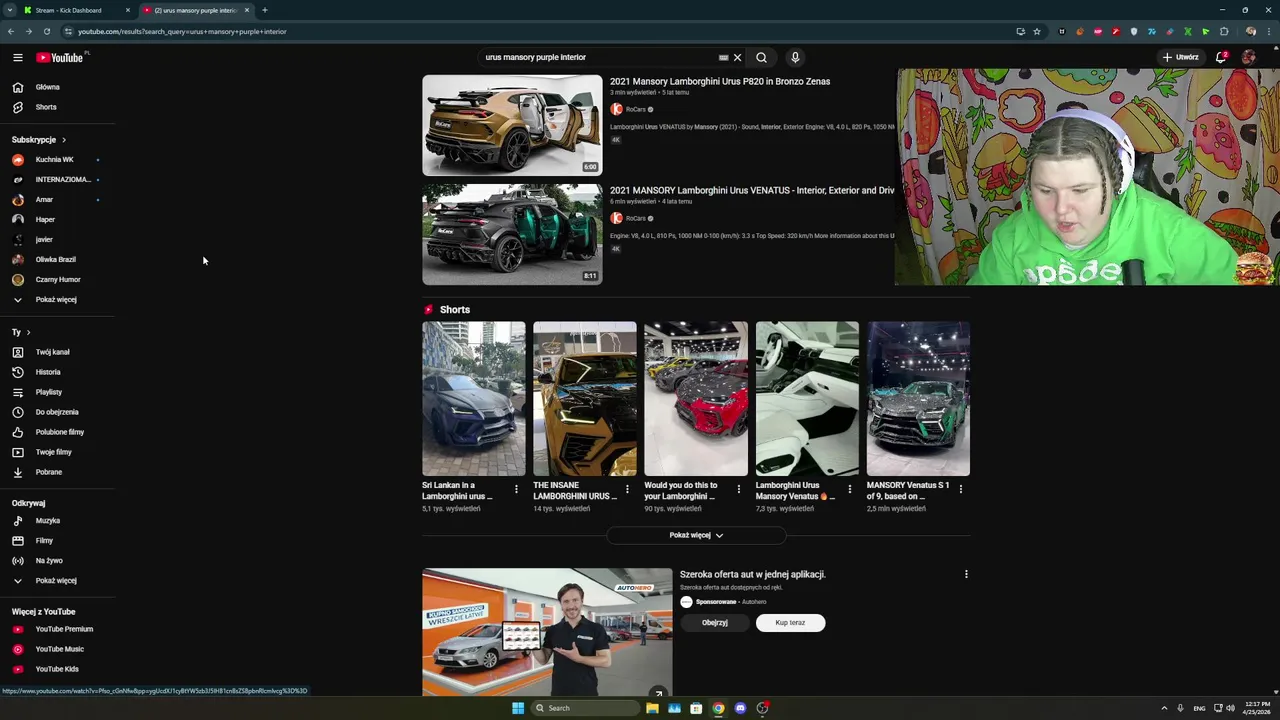1280x720 pixels.
Task: Expand the Ty section chevron
Action: [28, 332]
